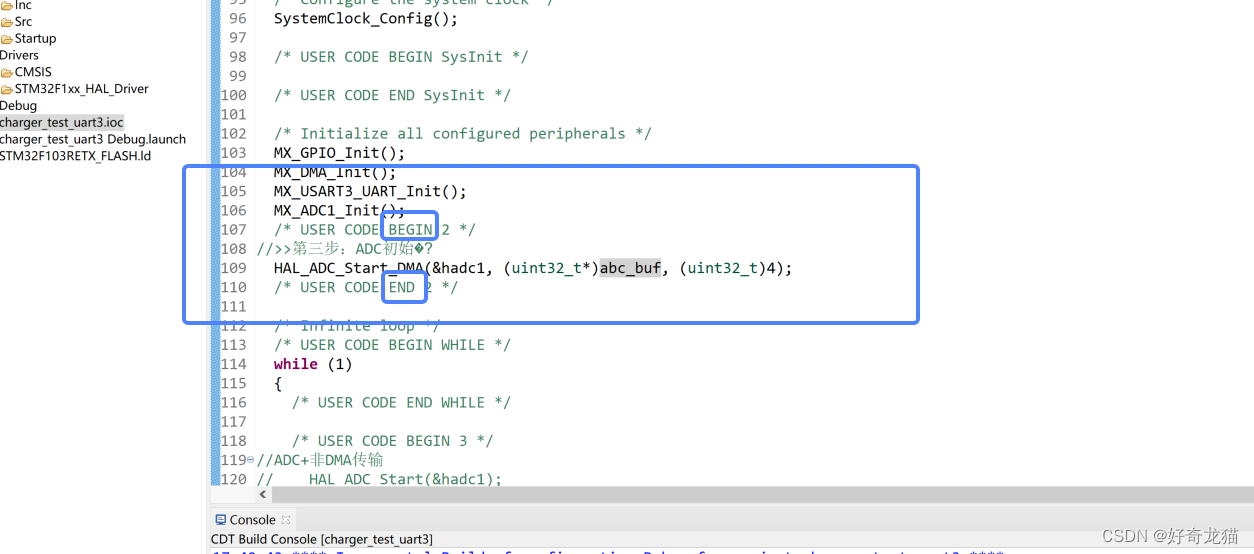Open the Src folder in the project tree
The image size is (1254, 554).
click(x=23, y=21)
